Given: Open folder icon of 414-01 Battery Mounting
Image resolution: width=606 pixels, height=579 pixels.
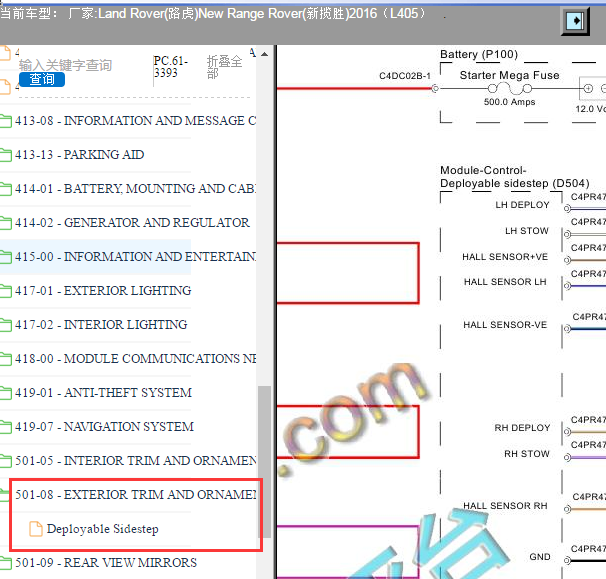Looking at the screenshot, I should tap(5, 189).
